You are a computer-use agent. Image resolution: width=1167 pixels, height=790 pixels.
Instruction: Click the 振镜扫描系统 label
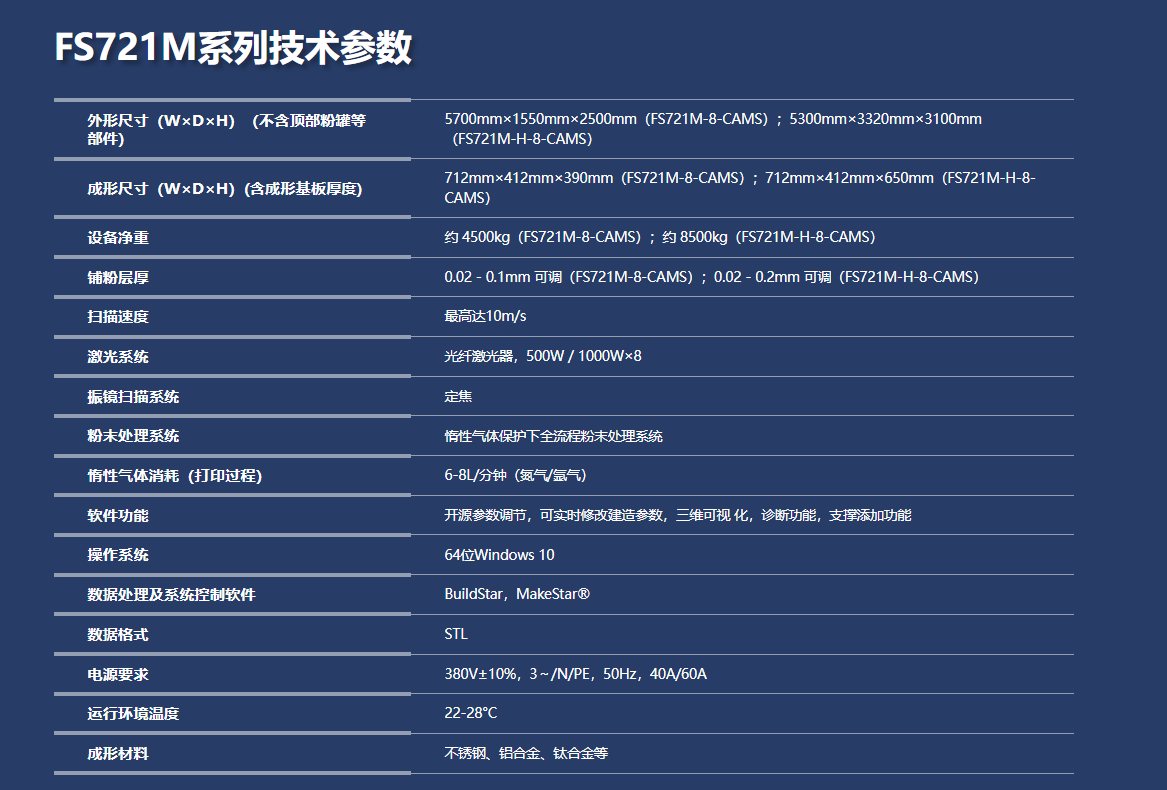[133, 397]
